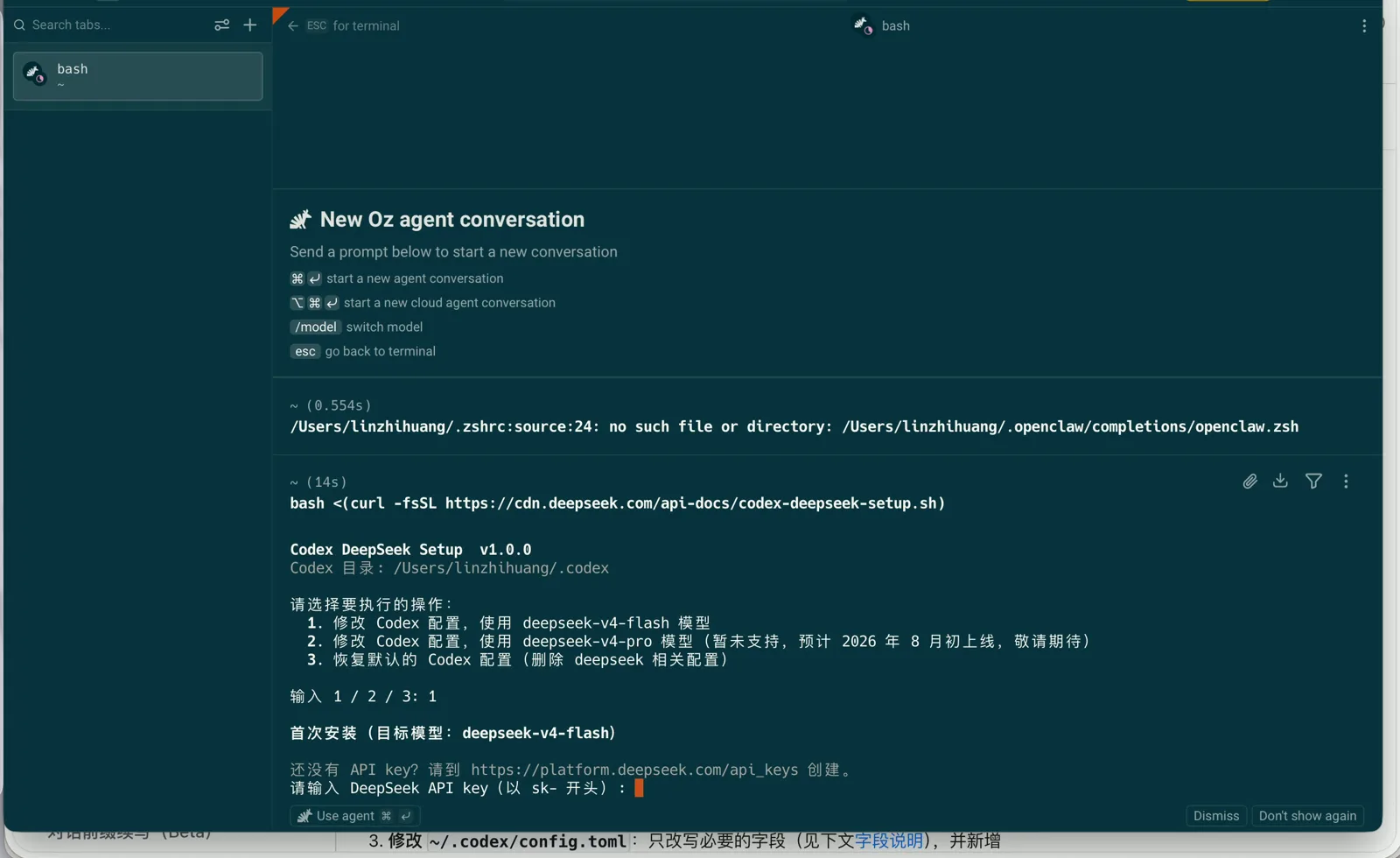1400x858 pixels.
Task: Click the /model command chip
Action: click(x=316, y=327)
